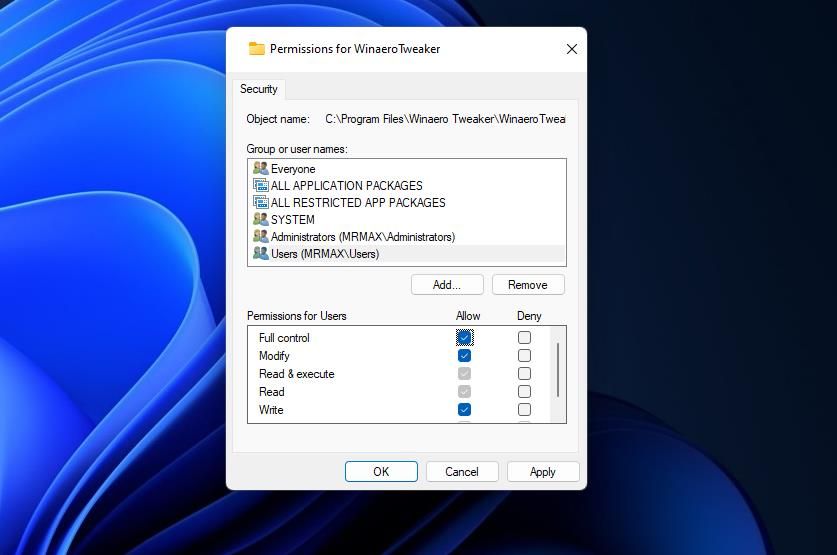Uncheck Allow for Full control
The width and height of the screenshot is (837, 555).
[464, 338]
